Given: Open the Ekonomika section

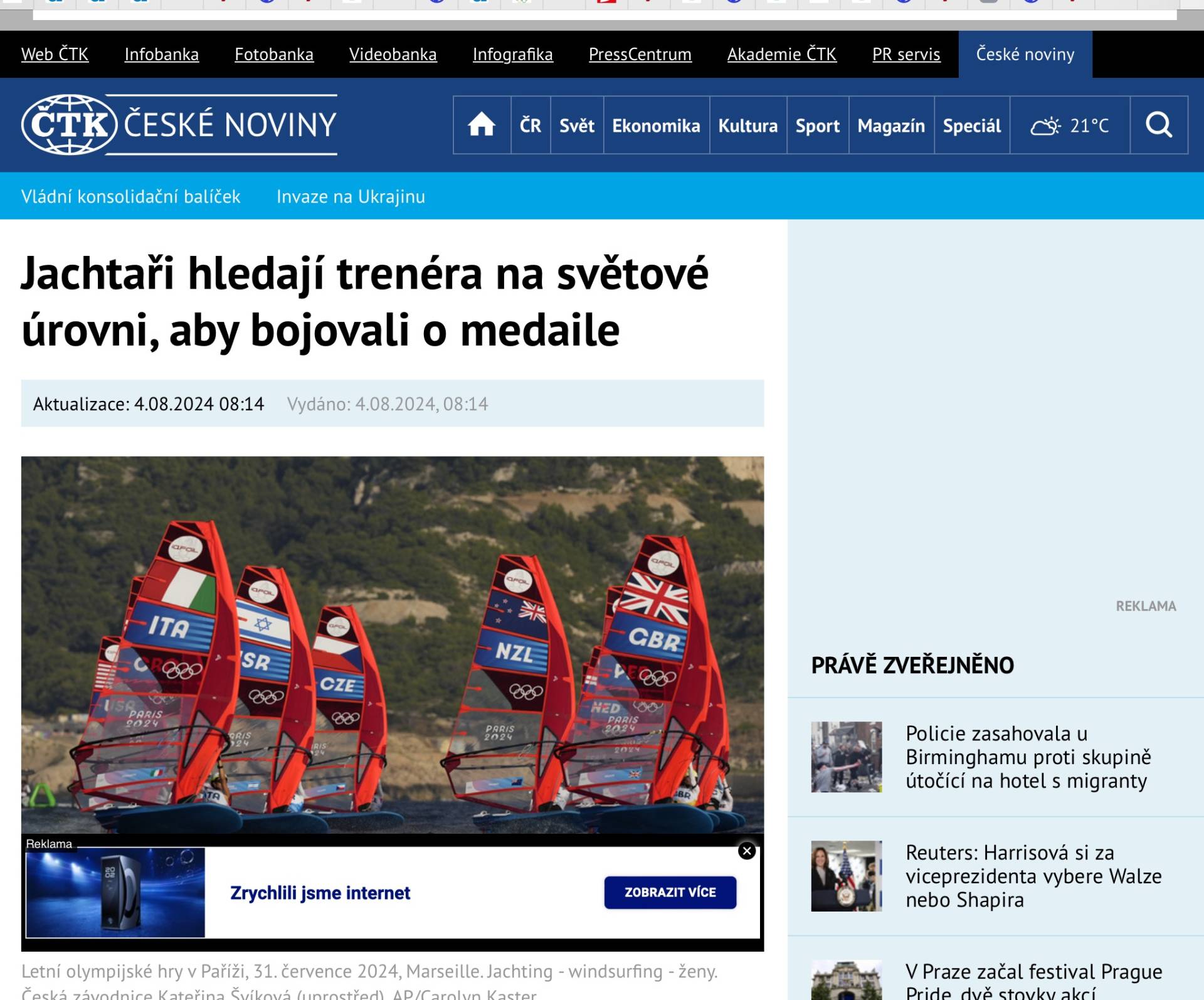Looking at the screenshot, I should pyautogui.click(x=656, y=125).
